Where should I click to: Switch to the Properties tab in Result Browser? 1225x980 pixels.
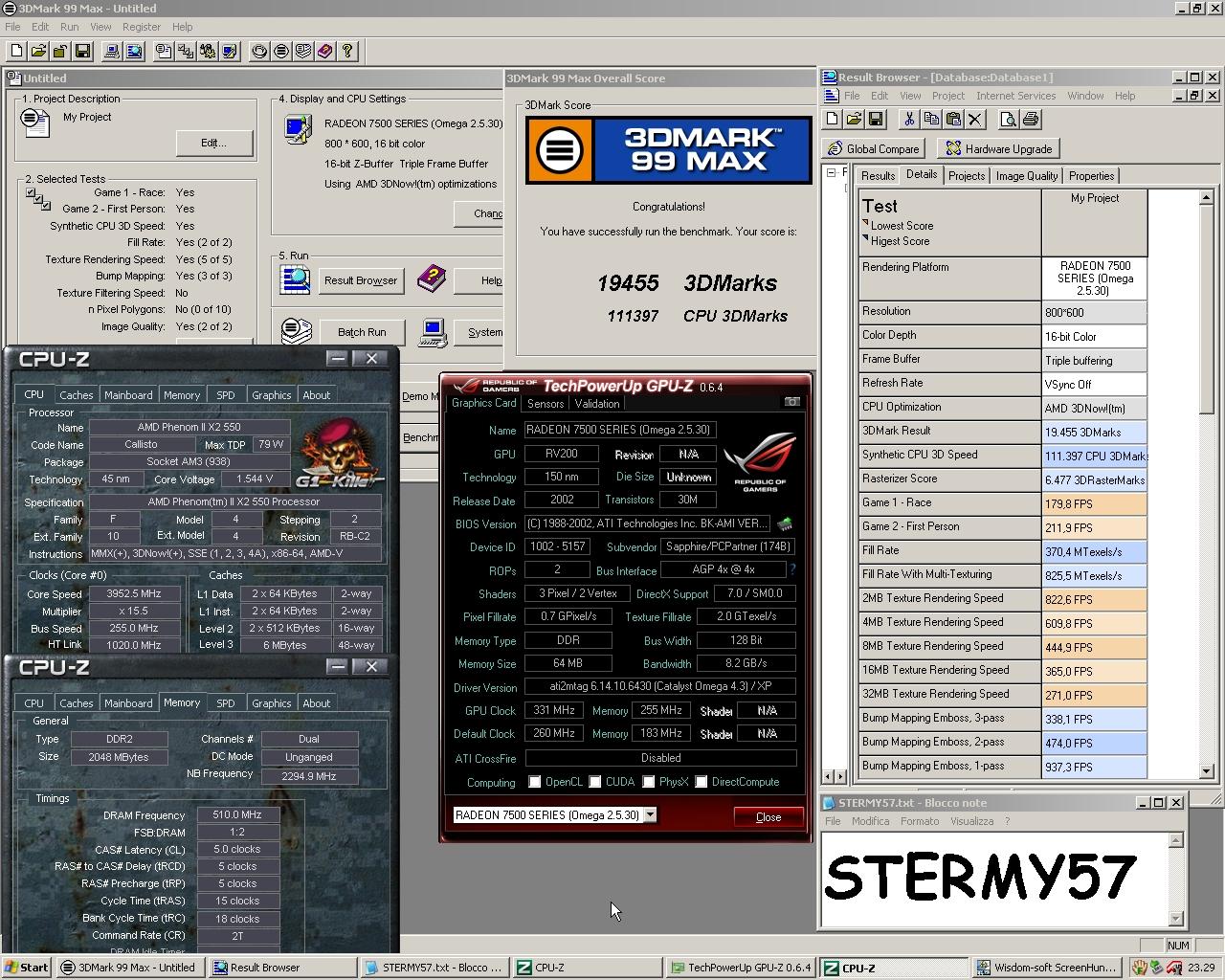[x=1091, y=176]
